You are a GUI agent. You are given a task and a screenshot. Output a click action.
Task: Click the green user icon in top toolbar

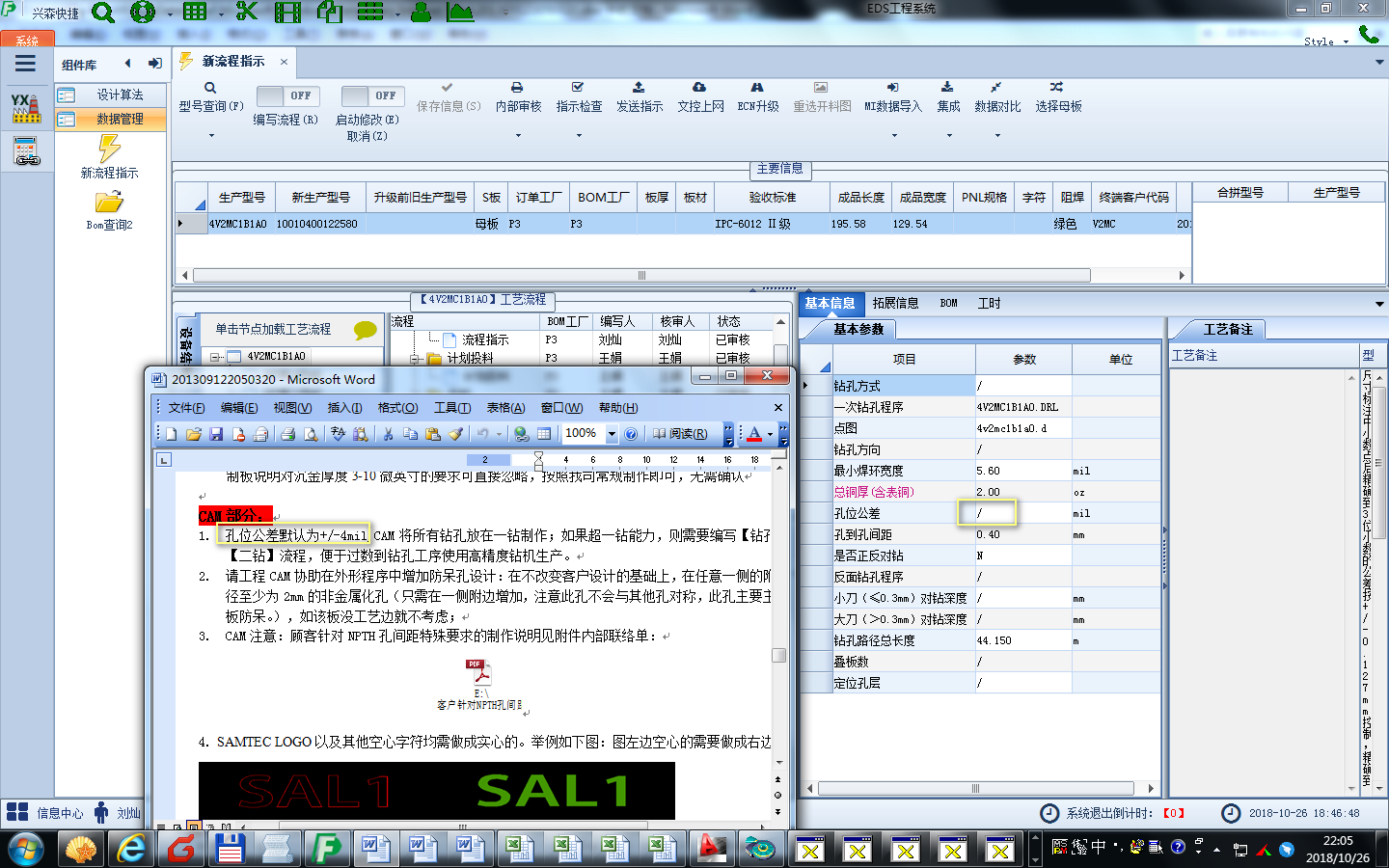[421, 13]
